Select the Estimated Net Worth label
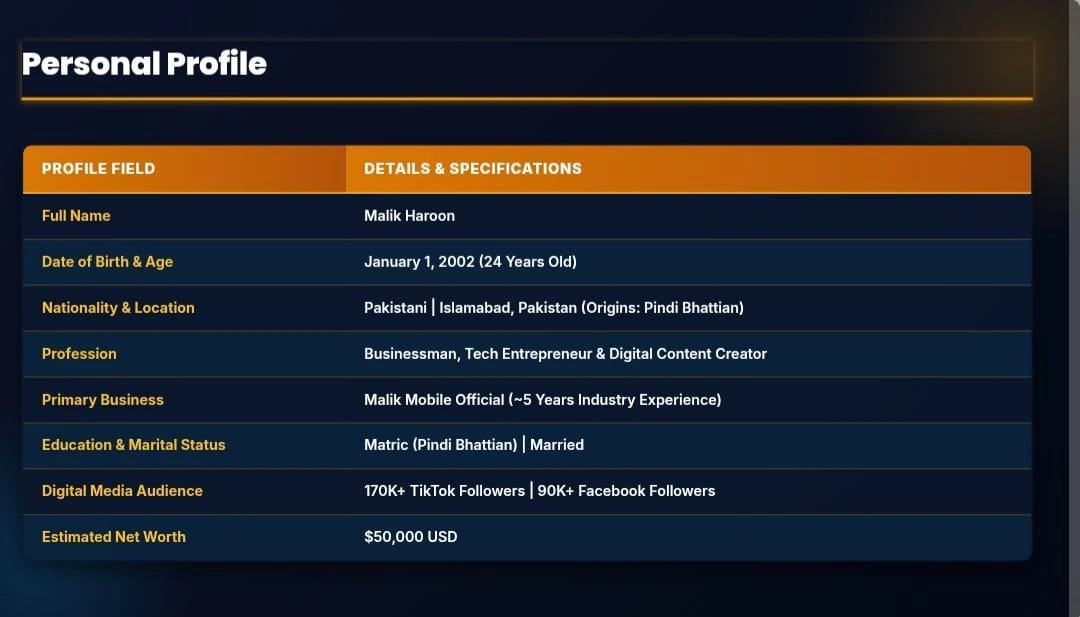The image size is (1080, 617). [x=114, y=537]
